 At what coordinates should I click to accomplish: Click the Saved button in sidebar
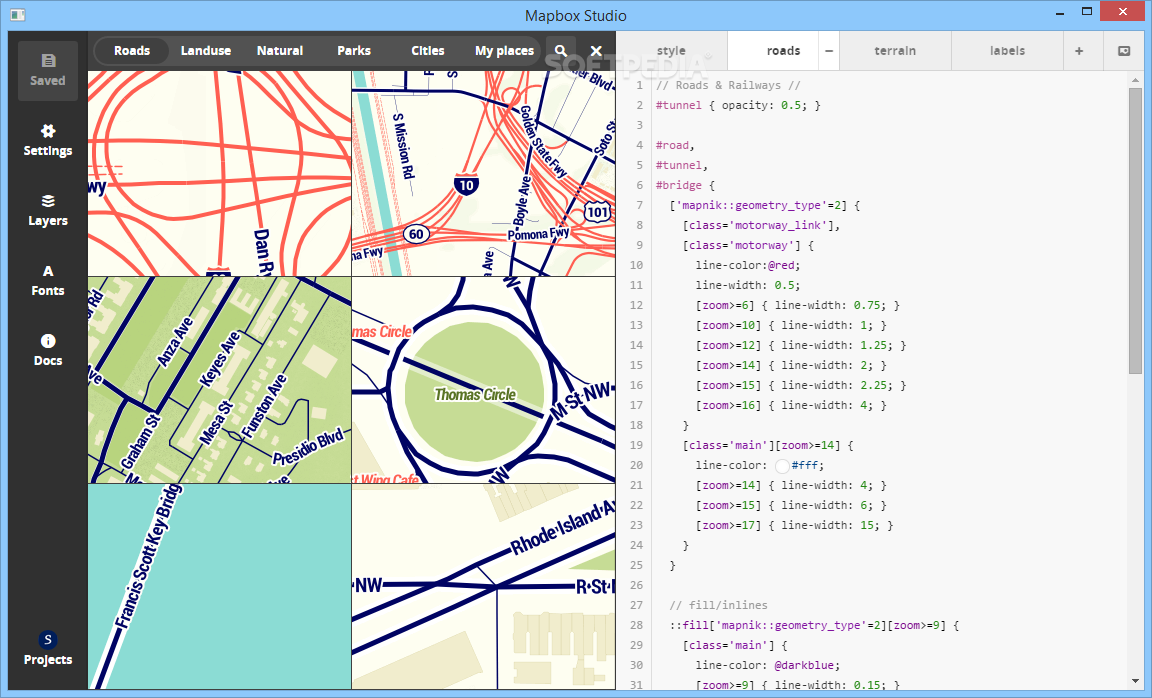(x=48, y=71)
